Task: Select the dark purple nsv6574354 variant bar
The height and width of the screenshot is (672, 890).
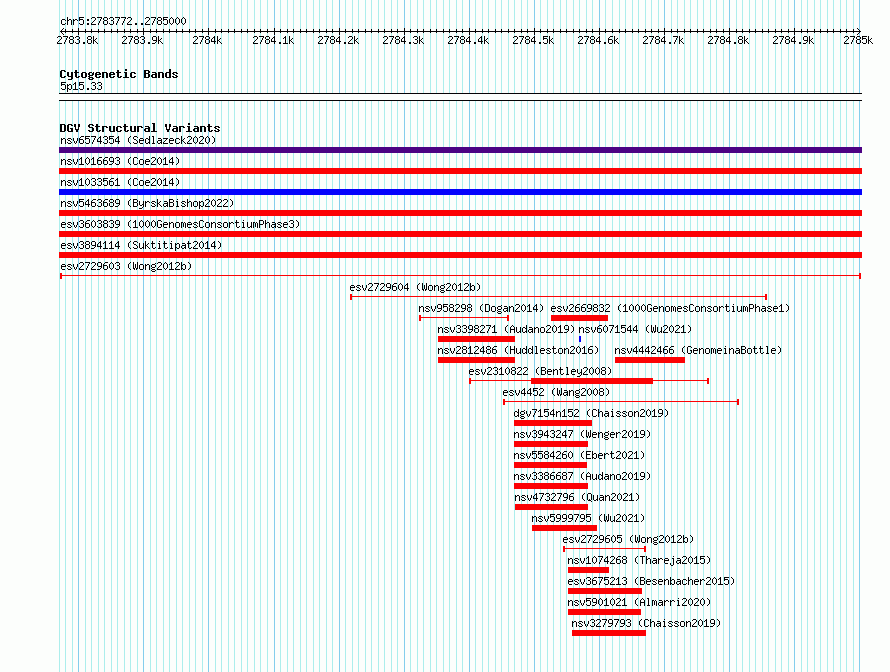Action: 460,150
